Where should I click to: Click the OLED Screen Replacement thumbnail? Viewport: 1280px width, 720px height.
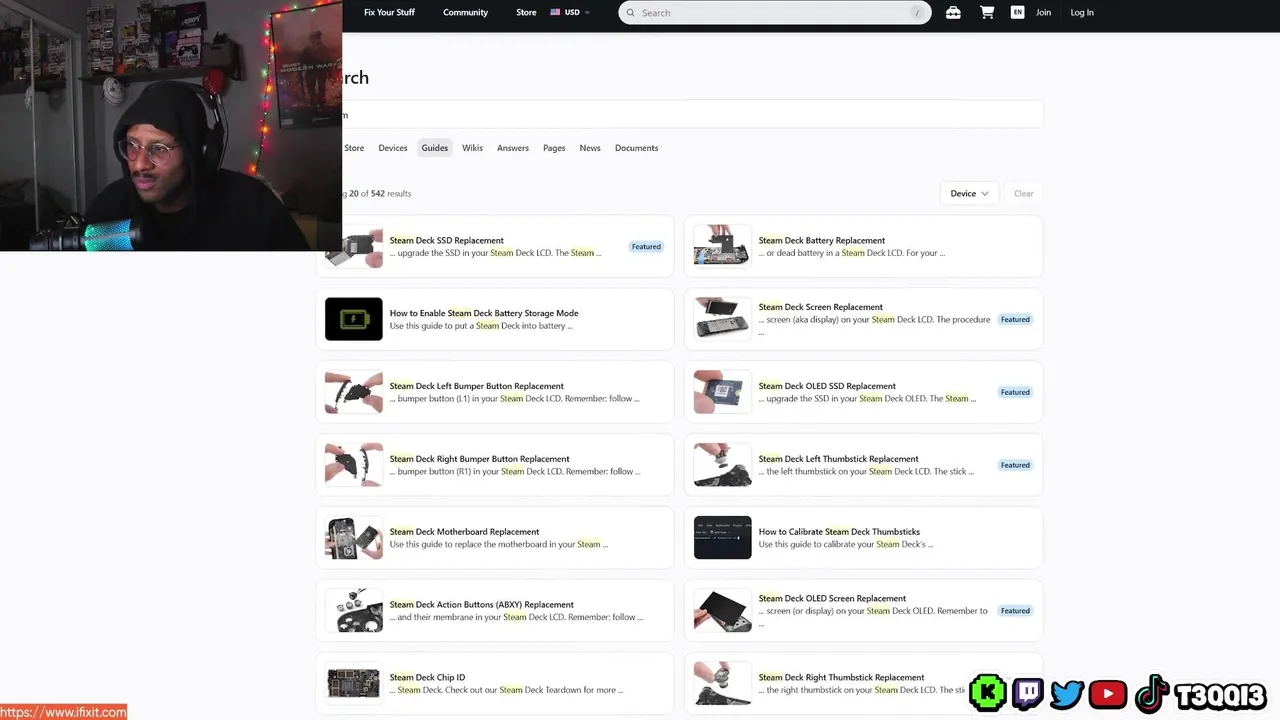click(722, 611)
